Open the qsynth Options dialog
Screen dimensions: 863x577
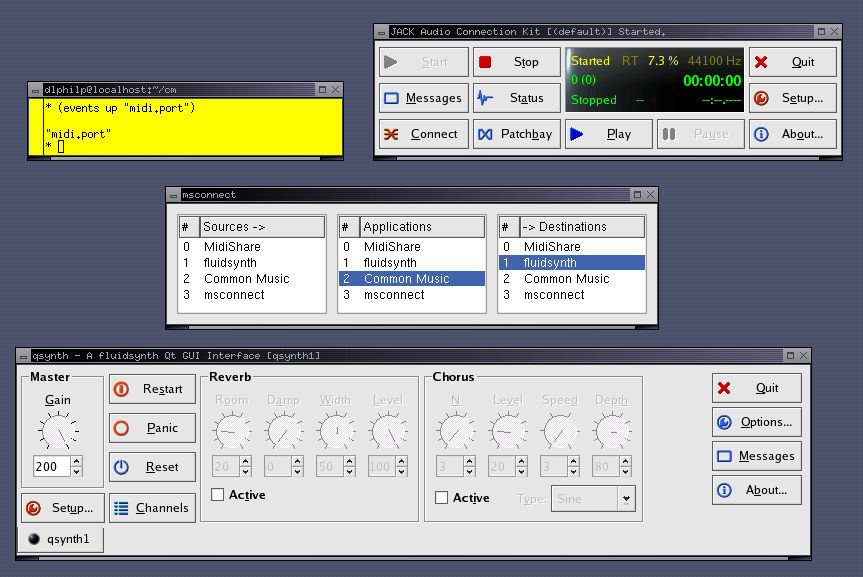click(x=756, y=422)
